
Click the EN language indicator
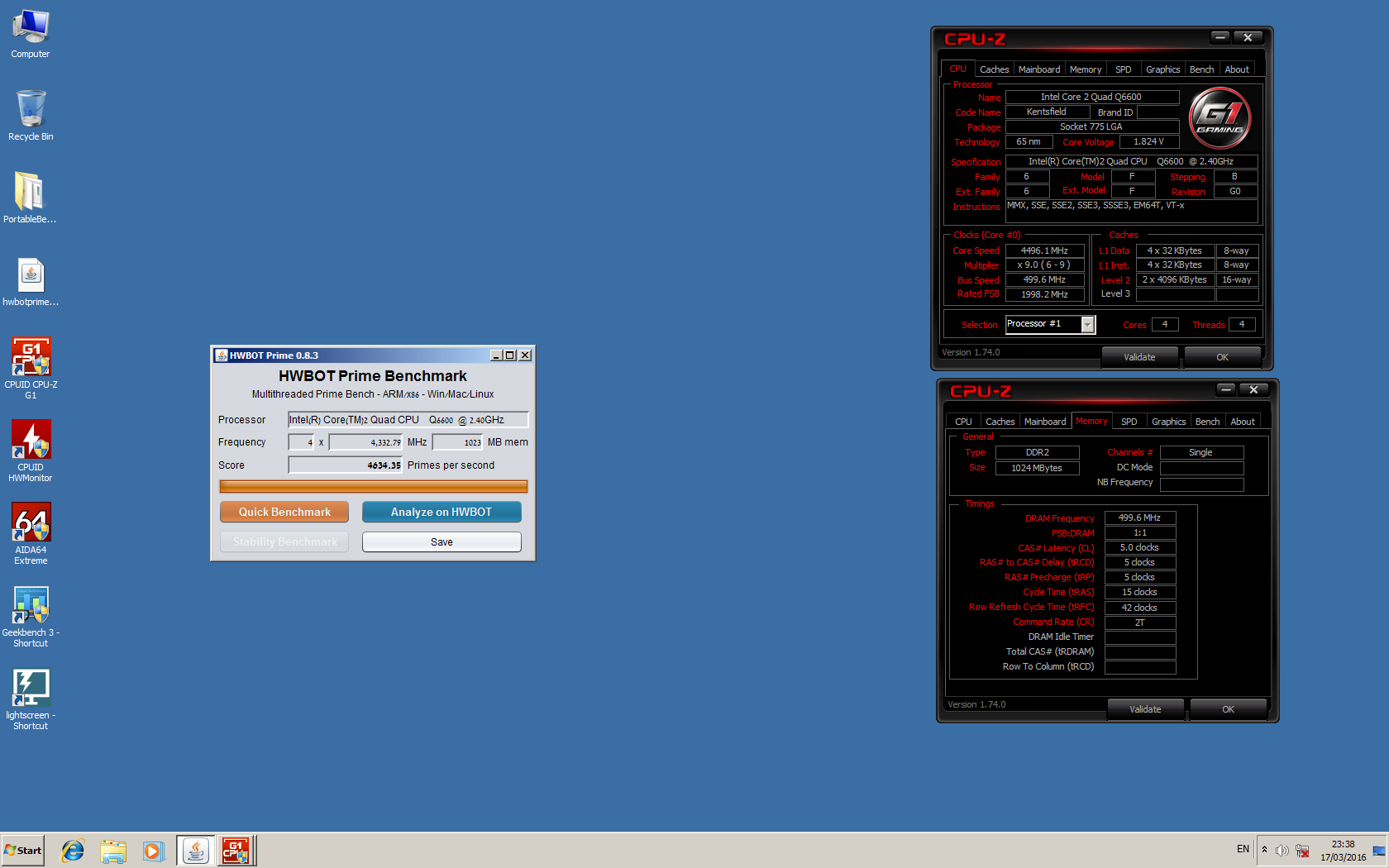[1243, 849]
